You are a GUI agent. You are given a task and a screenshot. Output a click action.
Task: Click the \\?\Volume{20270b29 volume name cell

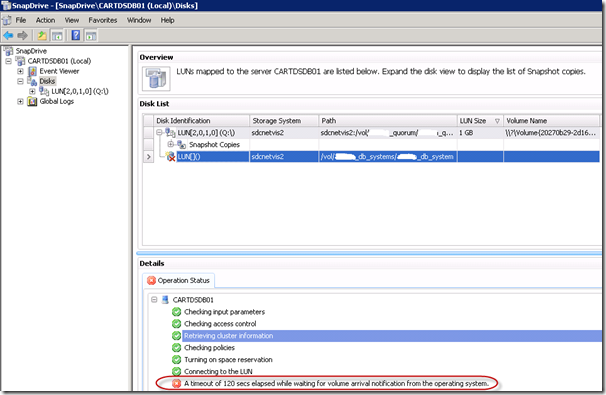[x=552, y=133]
